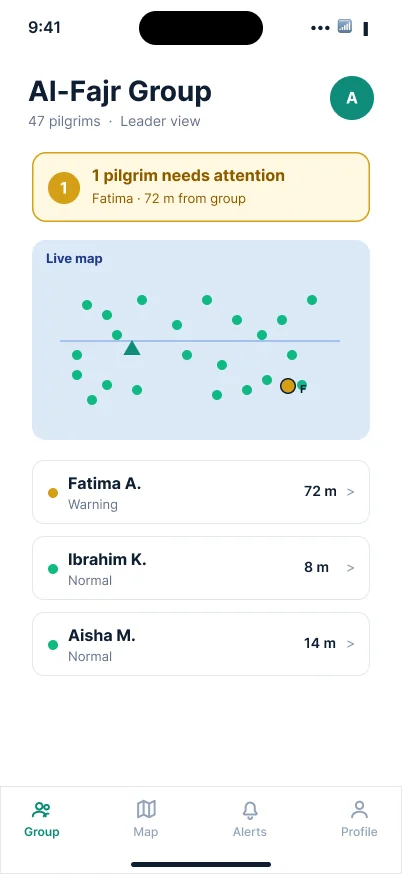Open the Alerts tab label
Viewport: 402px width, 874px height.
(250, 832)
